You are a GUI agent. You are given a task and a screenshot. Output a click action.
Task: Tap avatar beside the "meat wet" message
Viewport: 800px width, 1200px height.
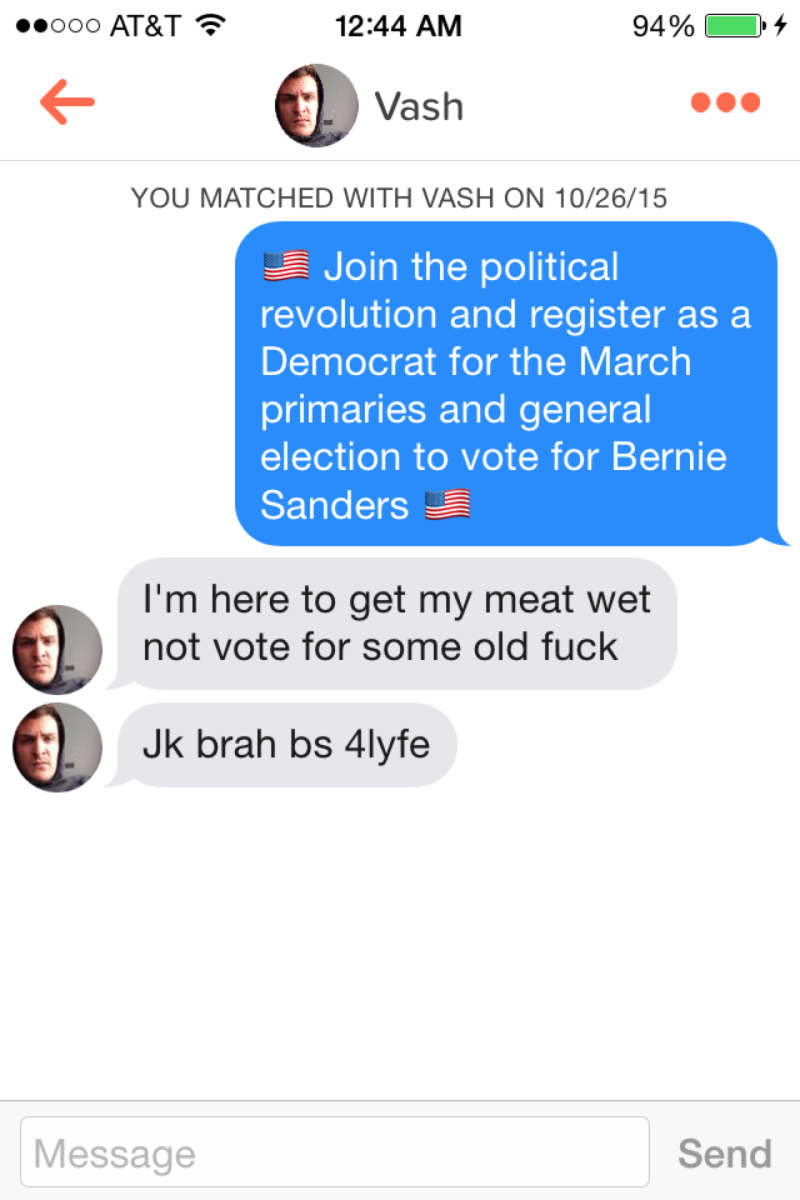[x=57, y=649]
